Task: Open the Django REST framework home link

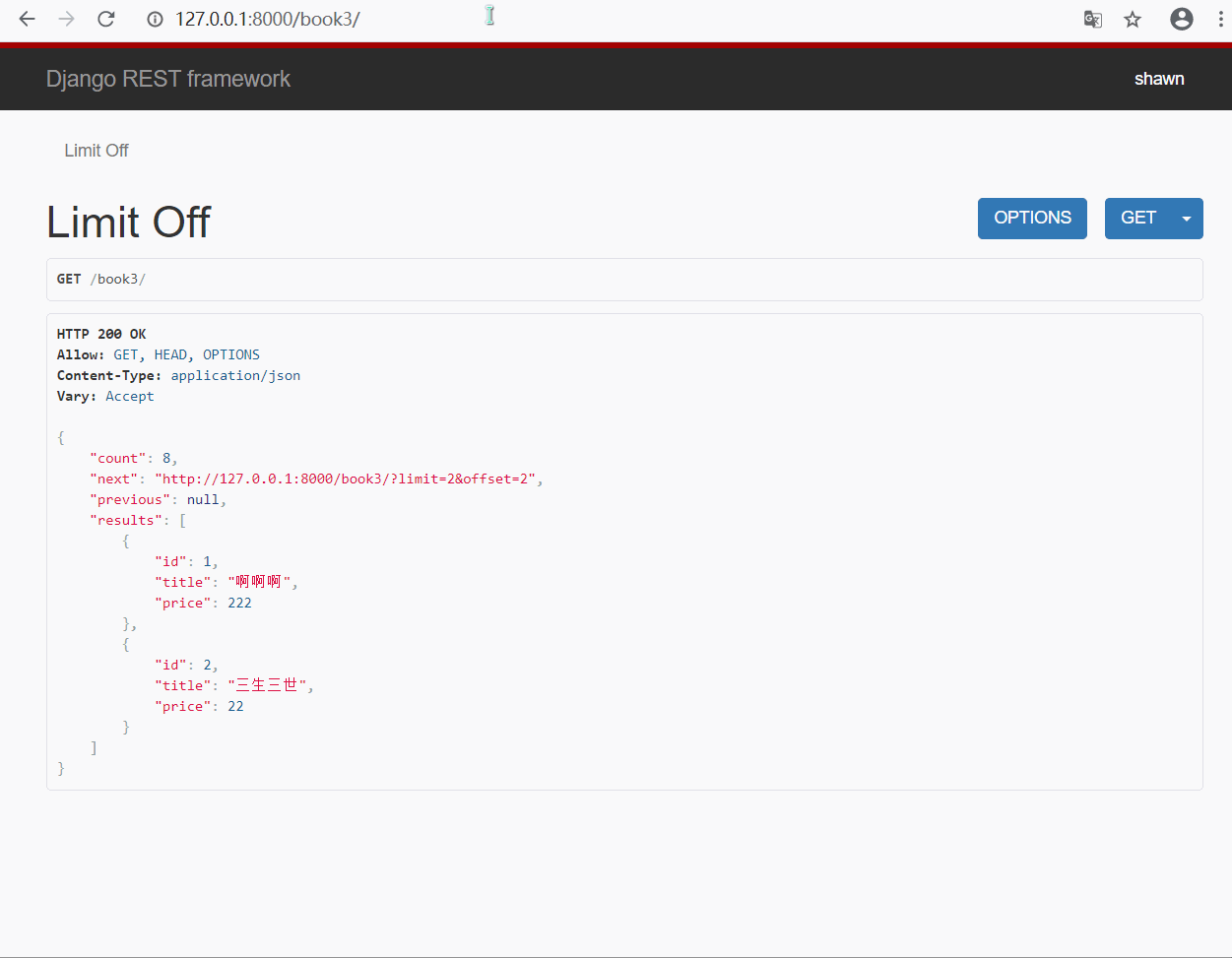Action: pos(167,79)
